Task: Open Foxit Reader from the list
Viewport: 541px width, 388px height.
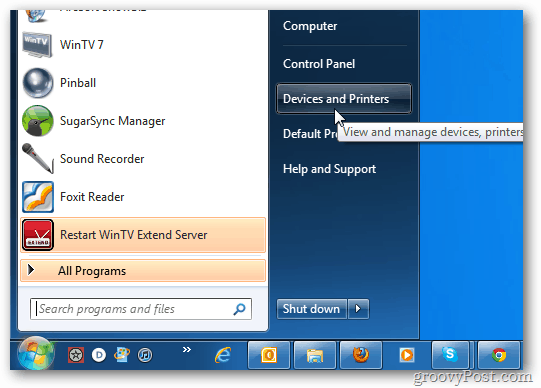Action: pos(143,197)
